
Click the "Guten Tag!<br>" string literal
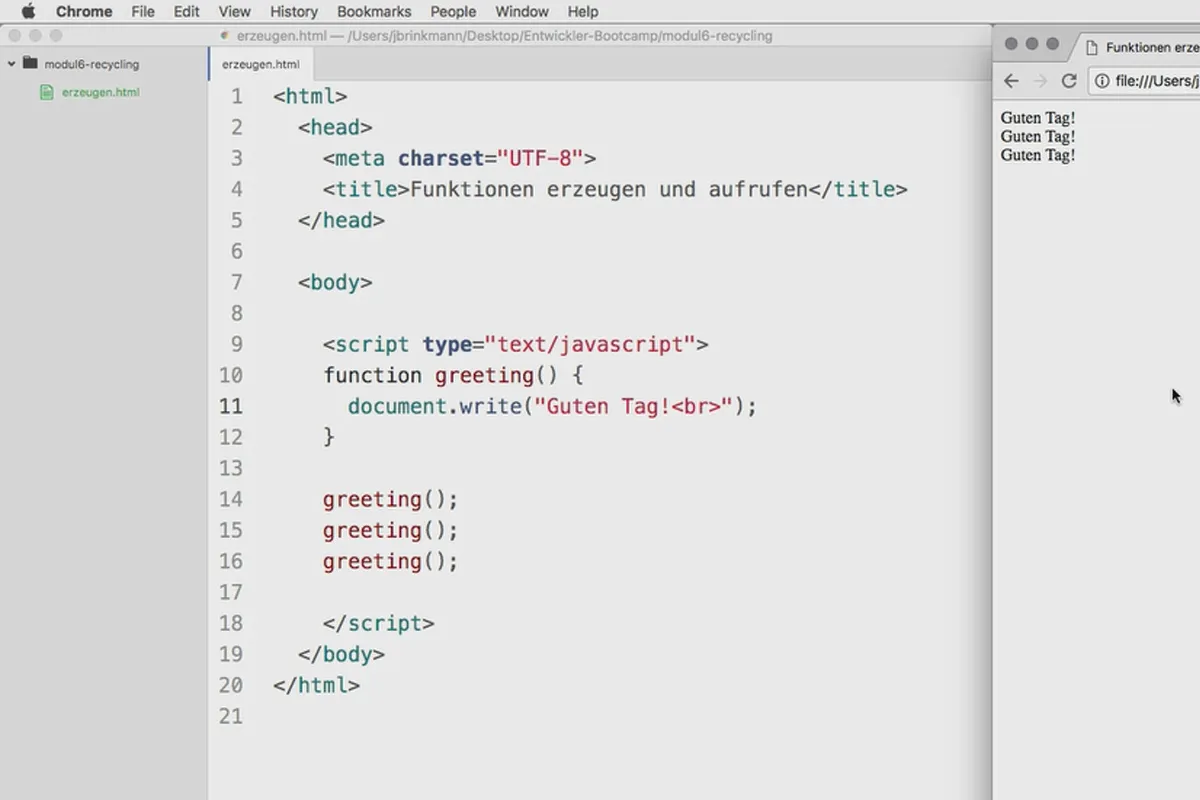(634, 407)
